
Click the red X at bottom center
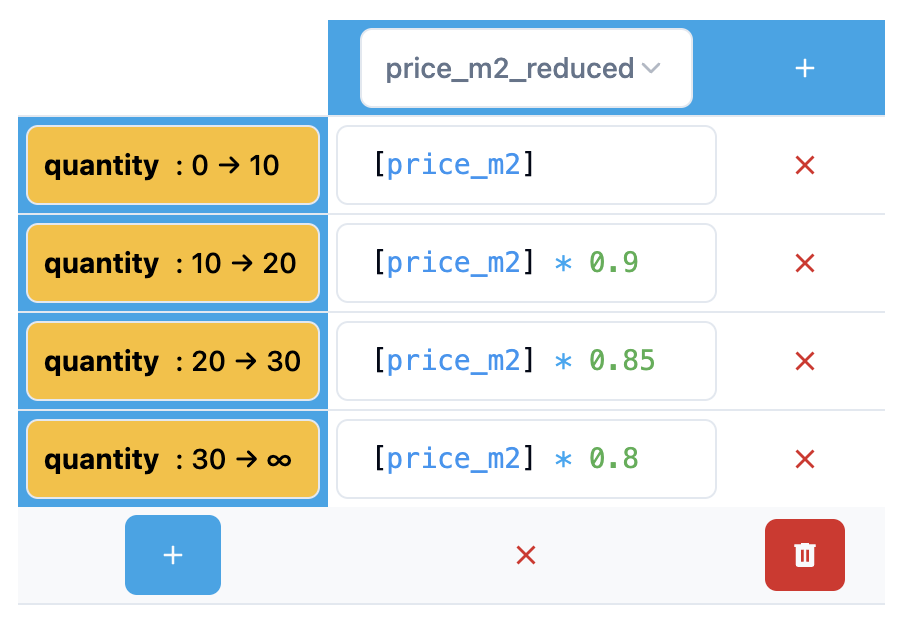(526, 555)
